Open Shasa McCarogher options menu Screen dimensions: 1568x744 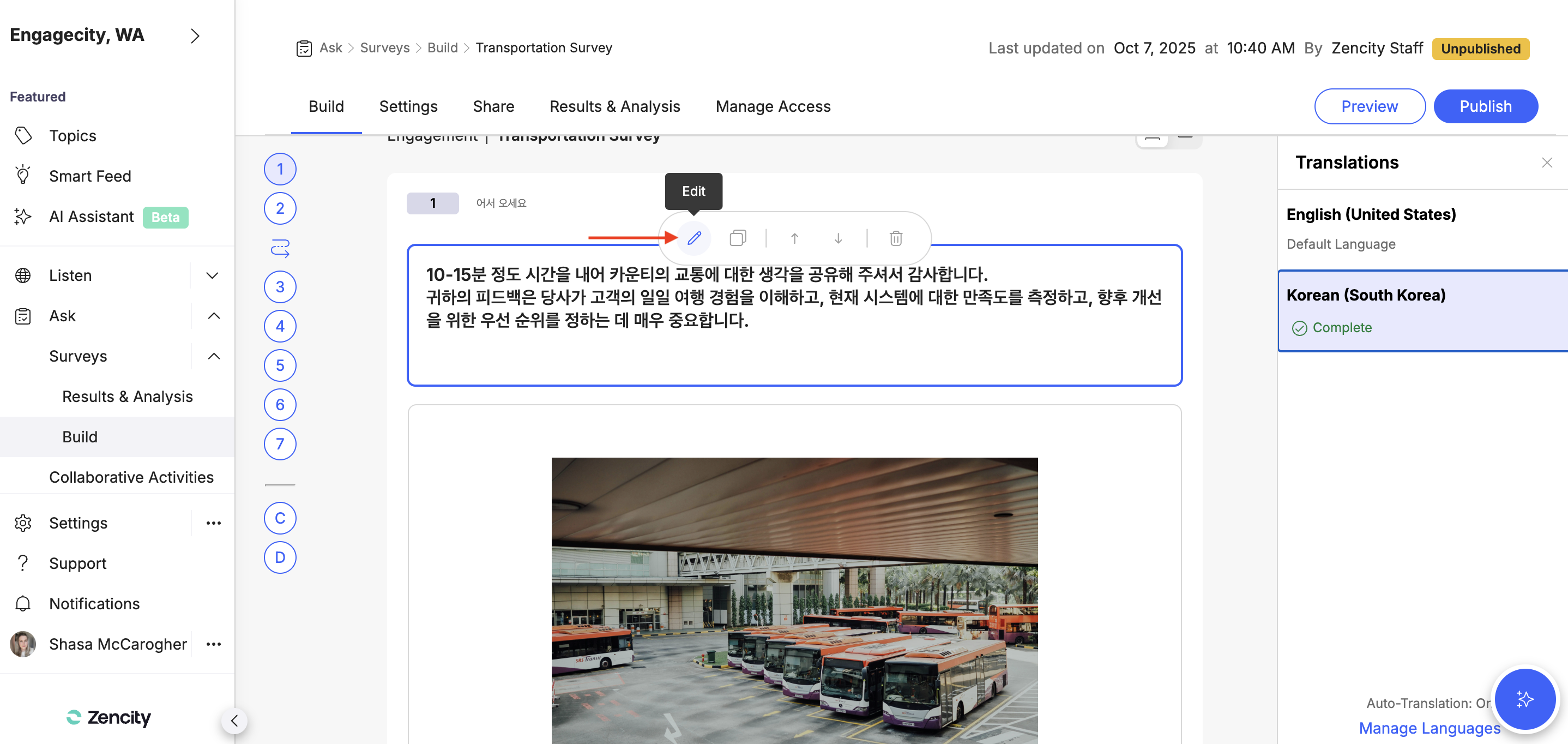tap(213, 644)
